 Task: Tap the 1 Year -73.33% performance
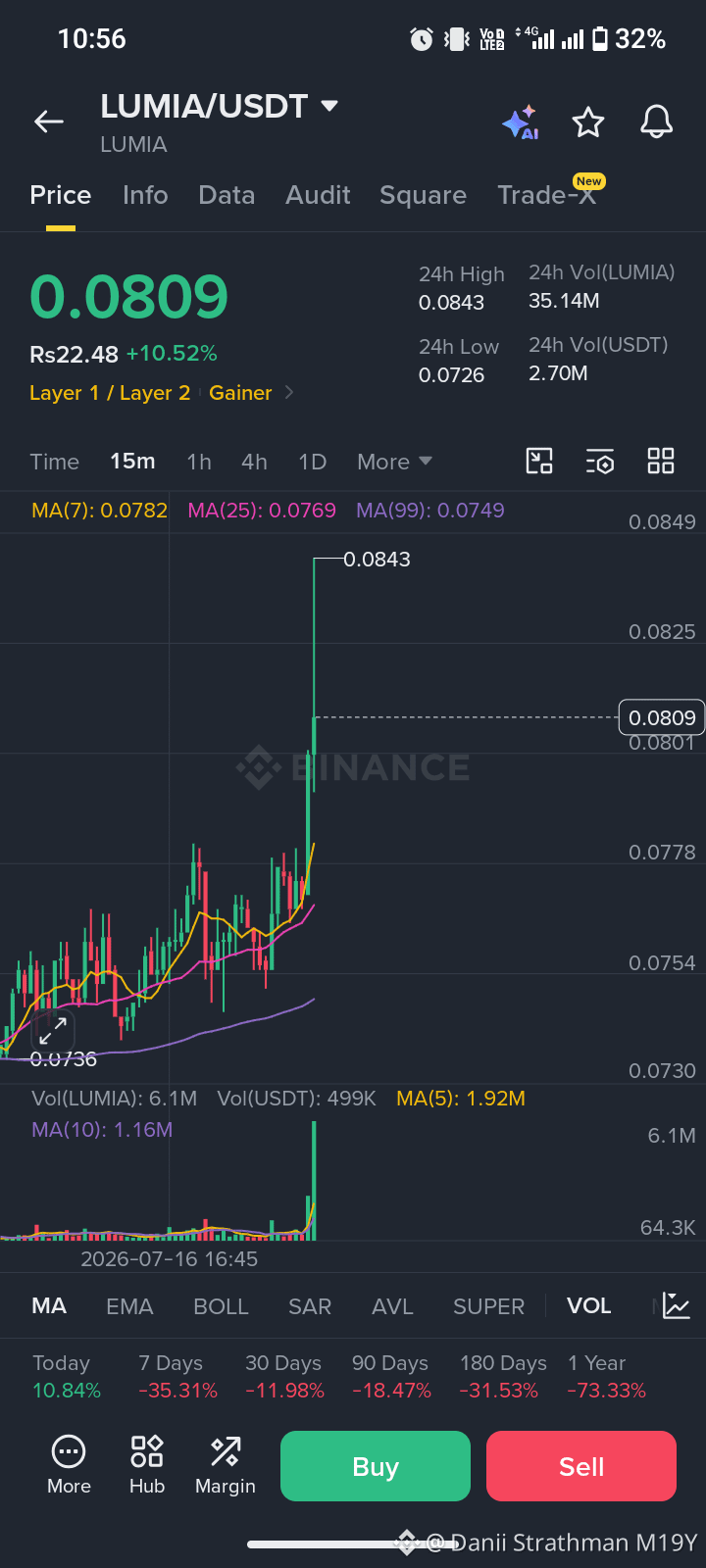click(x=607, y=1377)
